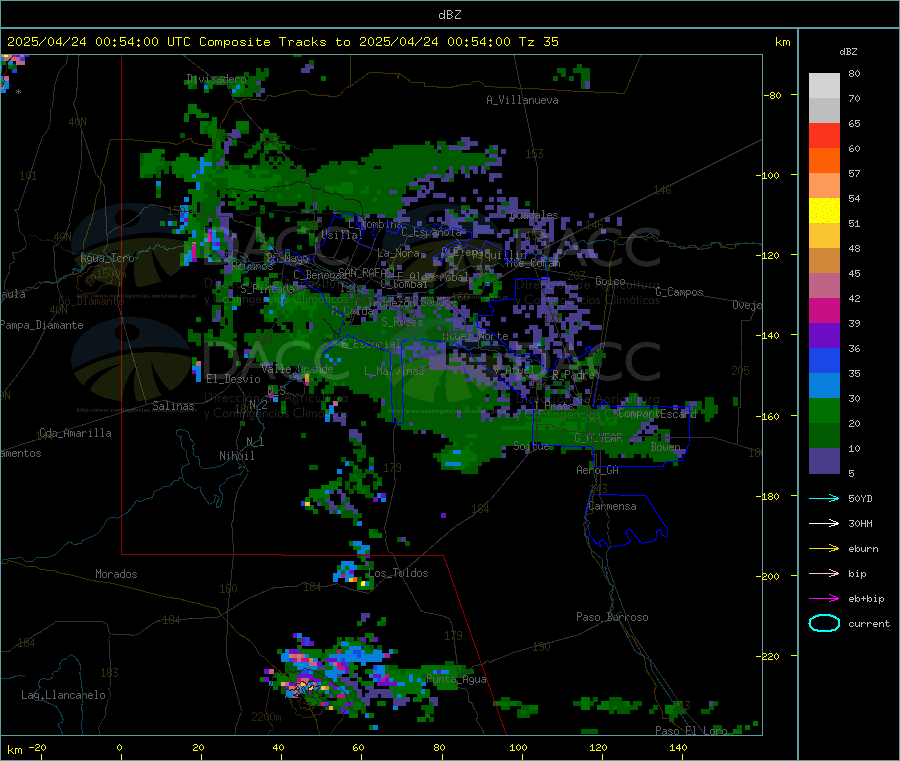Click the cyan 50YD arrow legend symbol
The width and height of the screenshot is (900, 761).
click(x=824, y=498)
